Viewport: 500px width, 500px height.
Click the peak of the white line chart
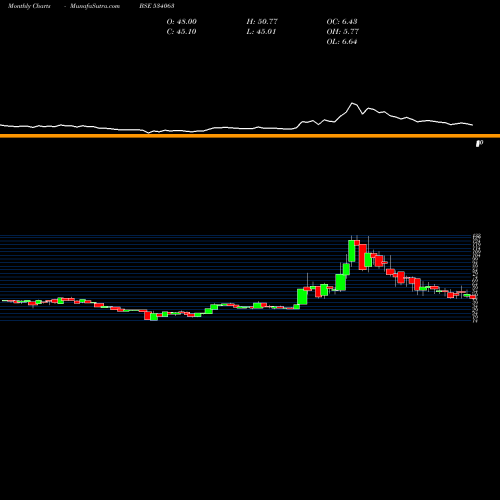click(x=352, y=103)
